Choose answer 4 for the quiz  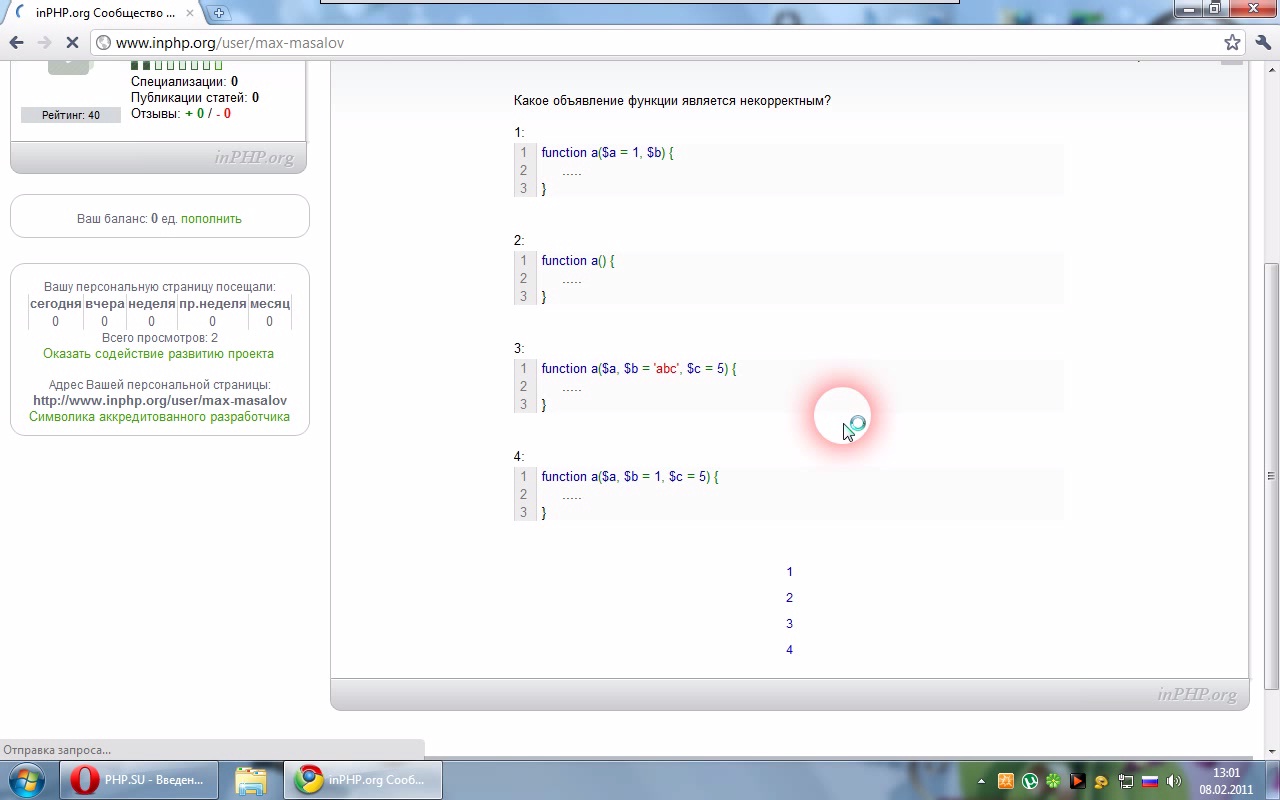[x=789, y=650]
